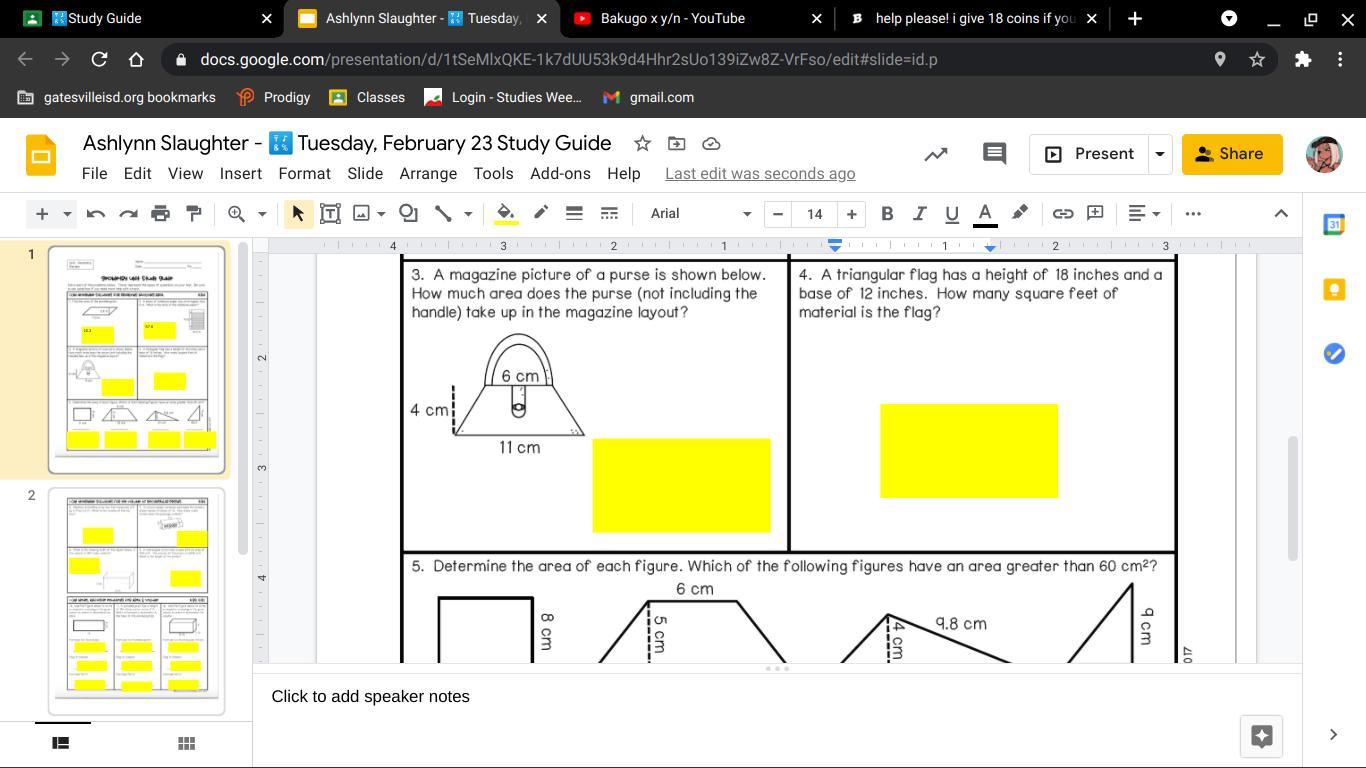The image size is (1366, 768).
Task: Click the Insert image icon
Action: click(x=362, y=213)
